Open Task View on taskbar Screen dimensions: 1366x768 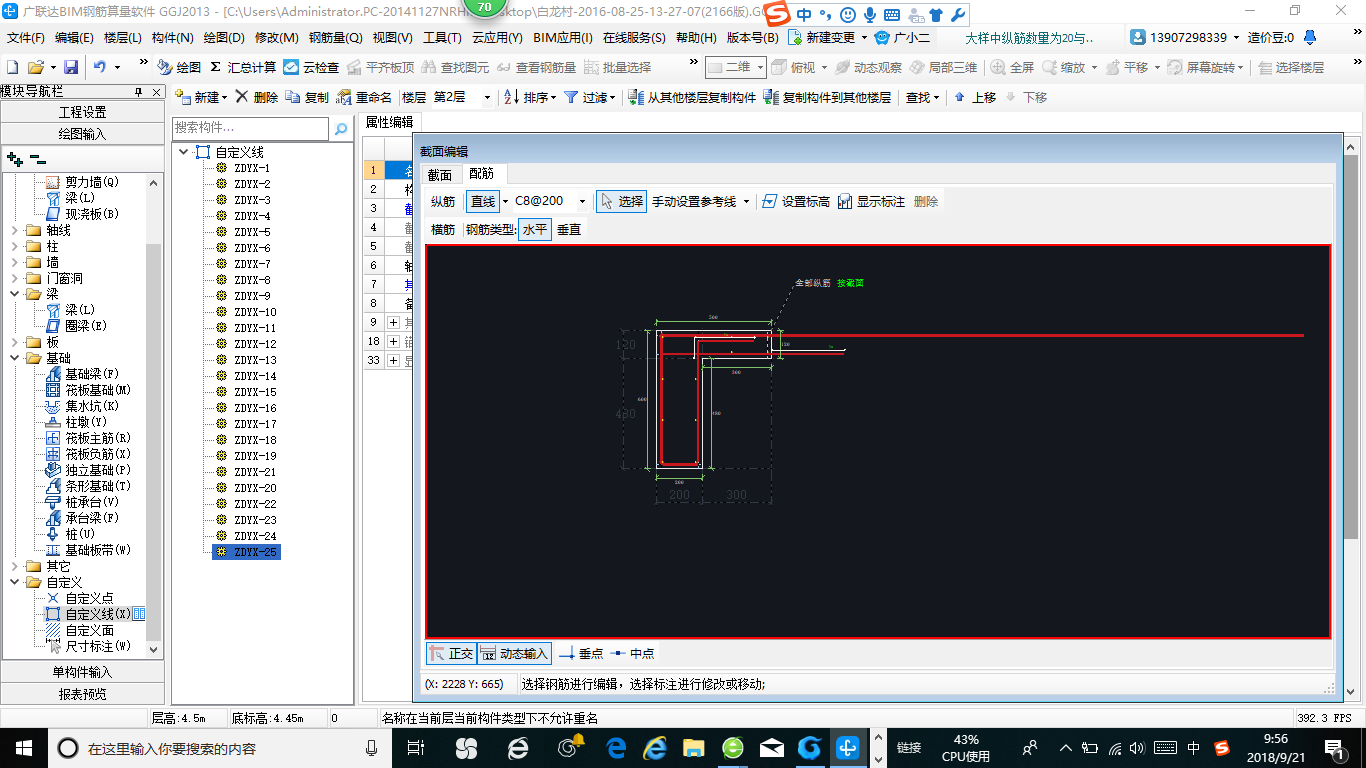416,748
